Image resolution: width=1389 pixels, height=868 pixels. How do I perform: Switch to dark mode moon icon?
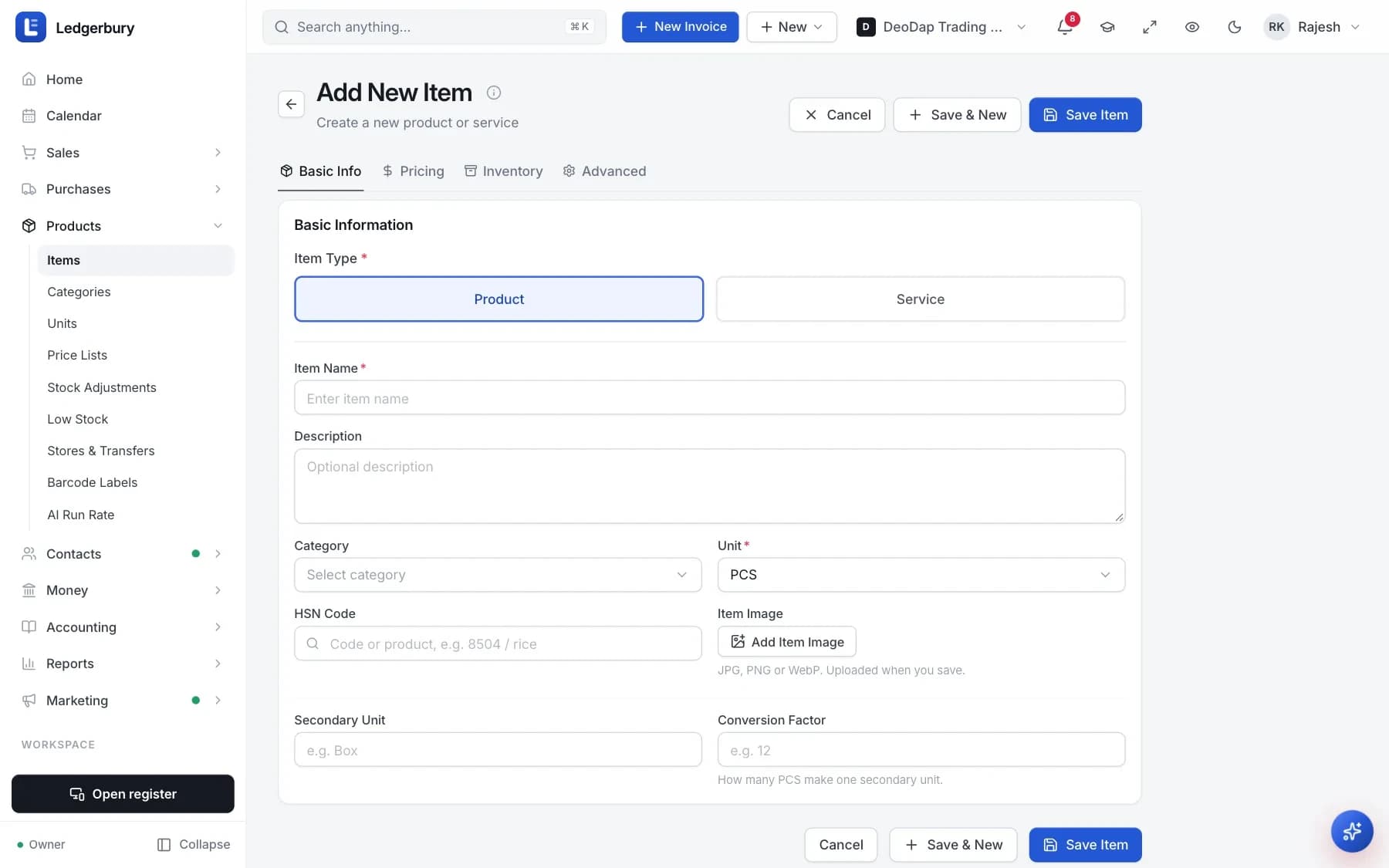pos(1235,27)
